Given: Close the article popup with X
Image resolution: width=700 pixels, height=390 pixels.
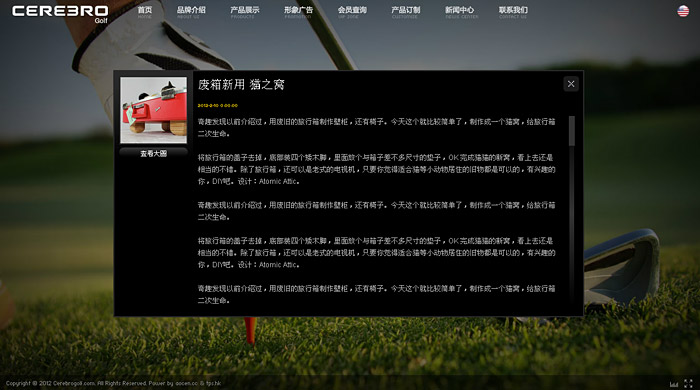Looking at the screenshot, I should pos(571,84).
